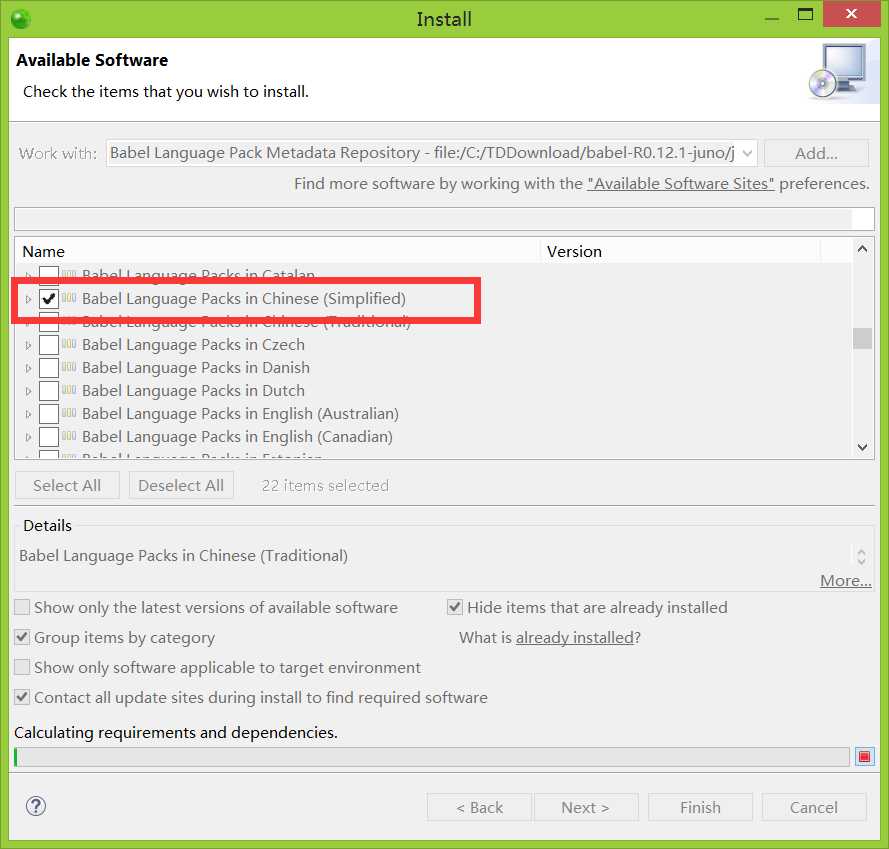The width and height of the screenshot is (889, 849).
Task: Expand the Chinese (Simplified) tree node
Action: [28, 299]
